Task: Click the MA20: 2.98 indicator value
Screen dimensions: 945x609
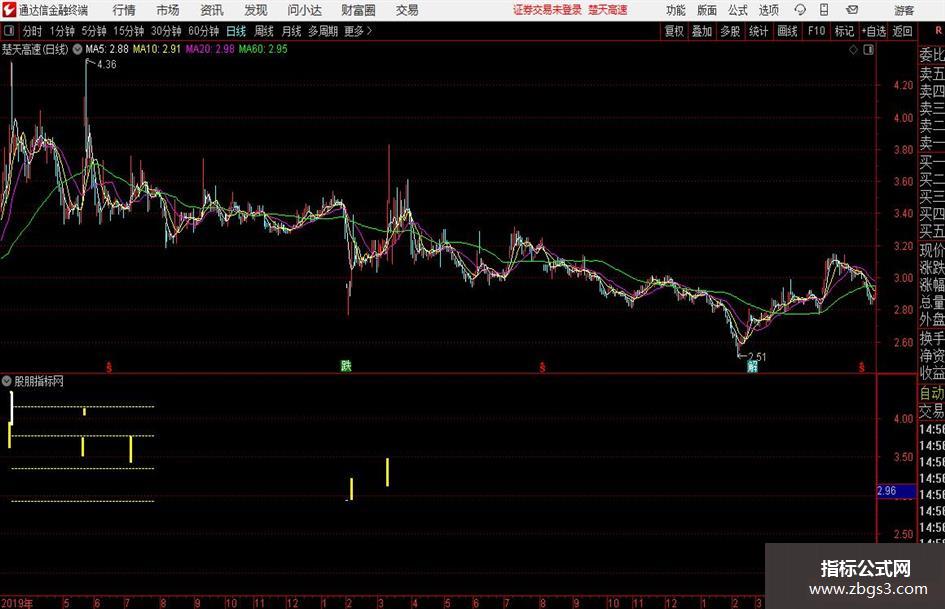Action: [210, 49]
